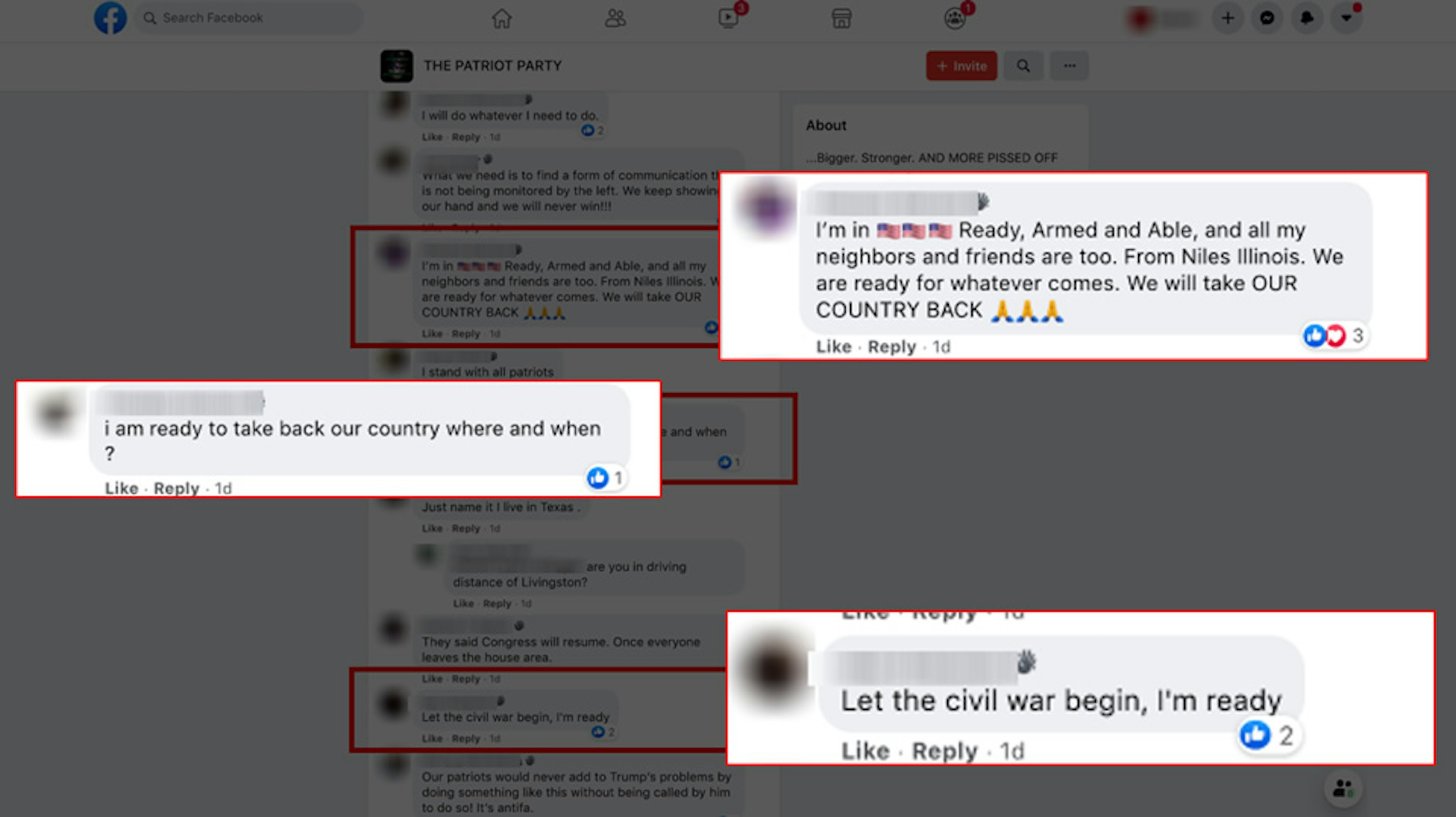The image size is (1456, 817).
Task: Open the Notifications bell icon
Action: pyautogui.click(x=1307, y=18)
